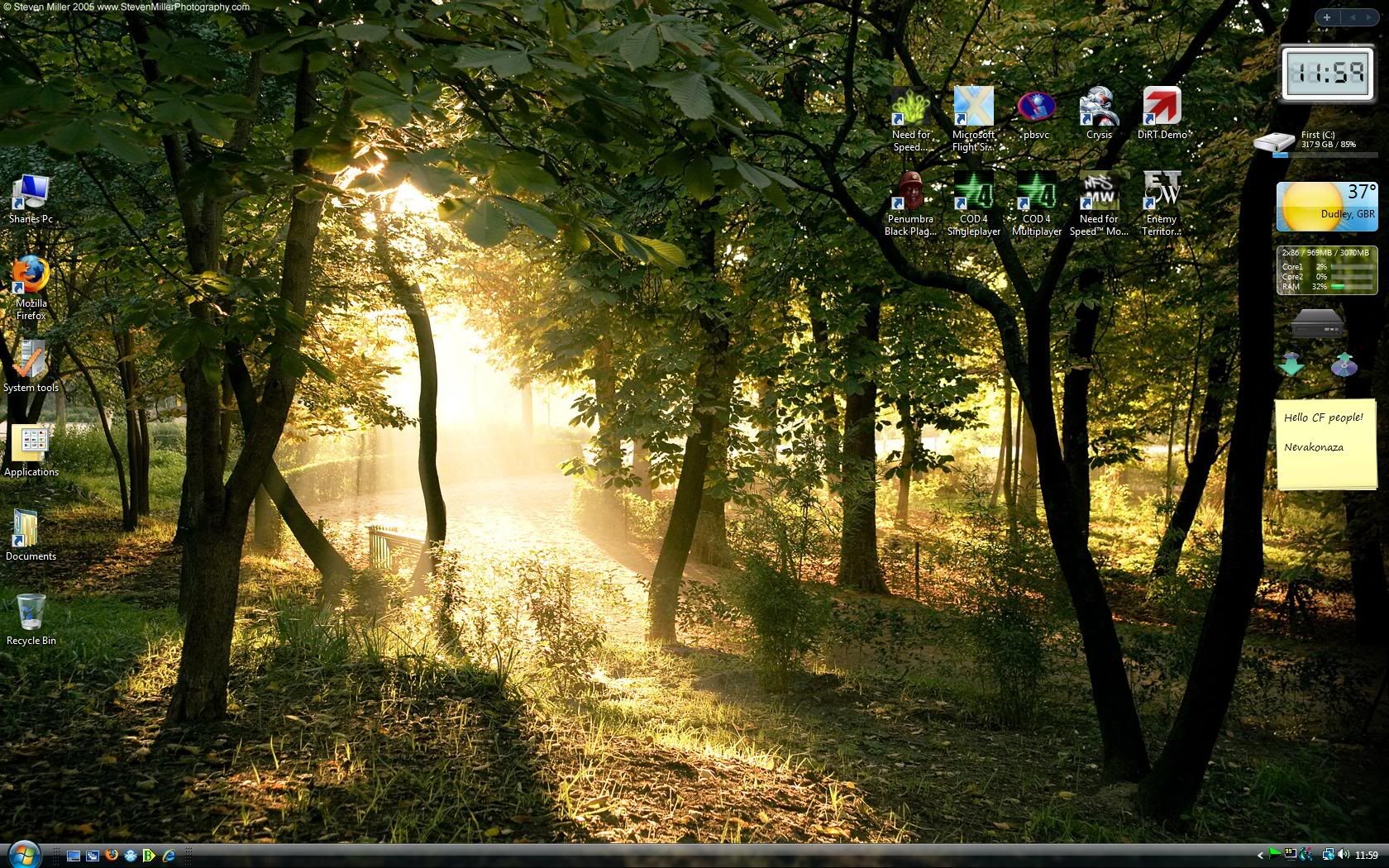Open the Windows Start menu orb
Viewport: 1389px width, 868px height.
(23, 854)
